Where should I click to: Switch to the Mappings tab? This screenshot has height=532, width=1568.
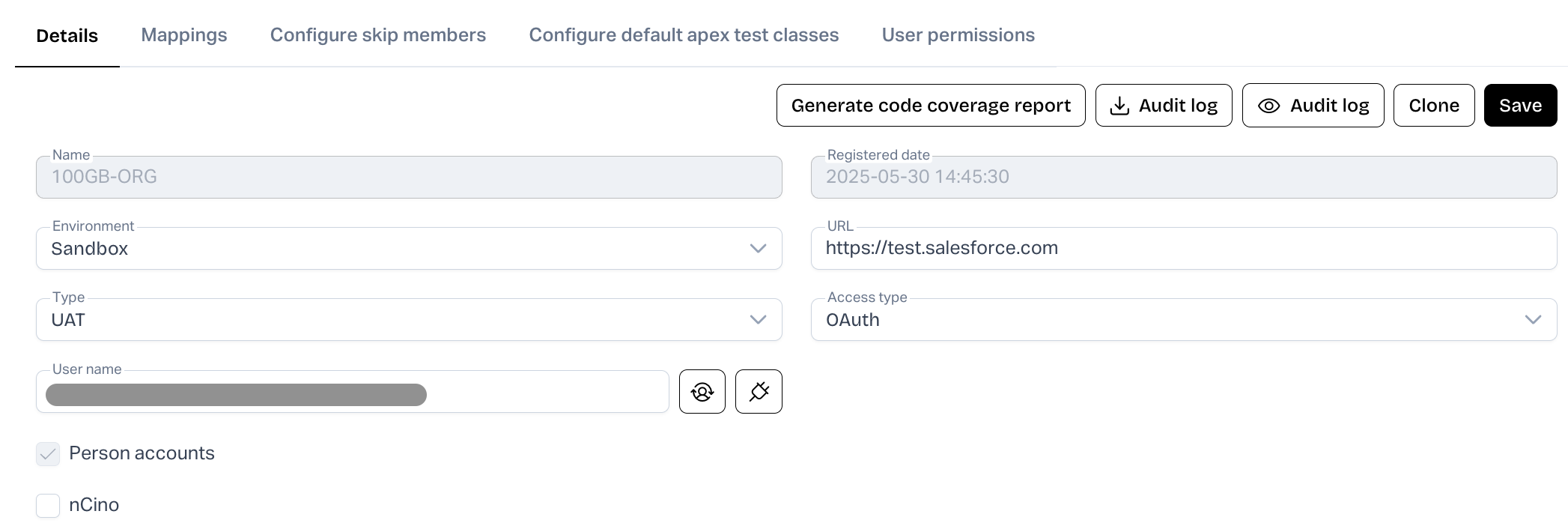184,35
